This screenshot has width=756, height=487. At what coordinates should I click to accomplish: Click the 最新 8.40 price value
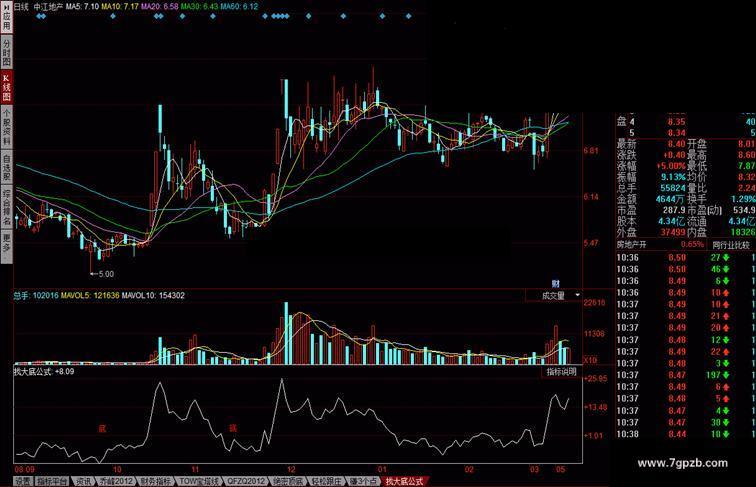tap(676, 144)
